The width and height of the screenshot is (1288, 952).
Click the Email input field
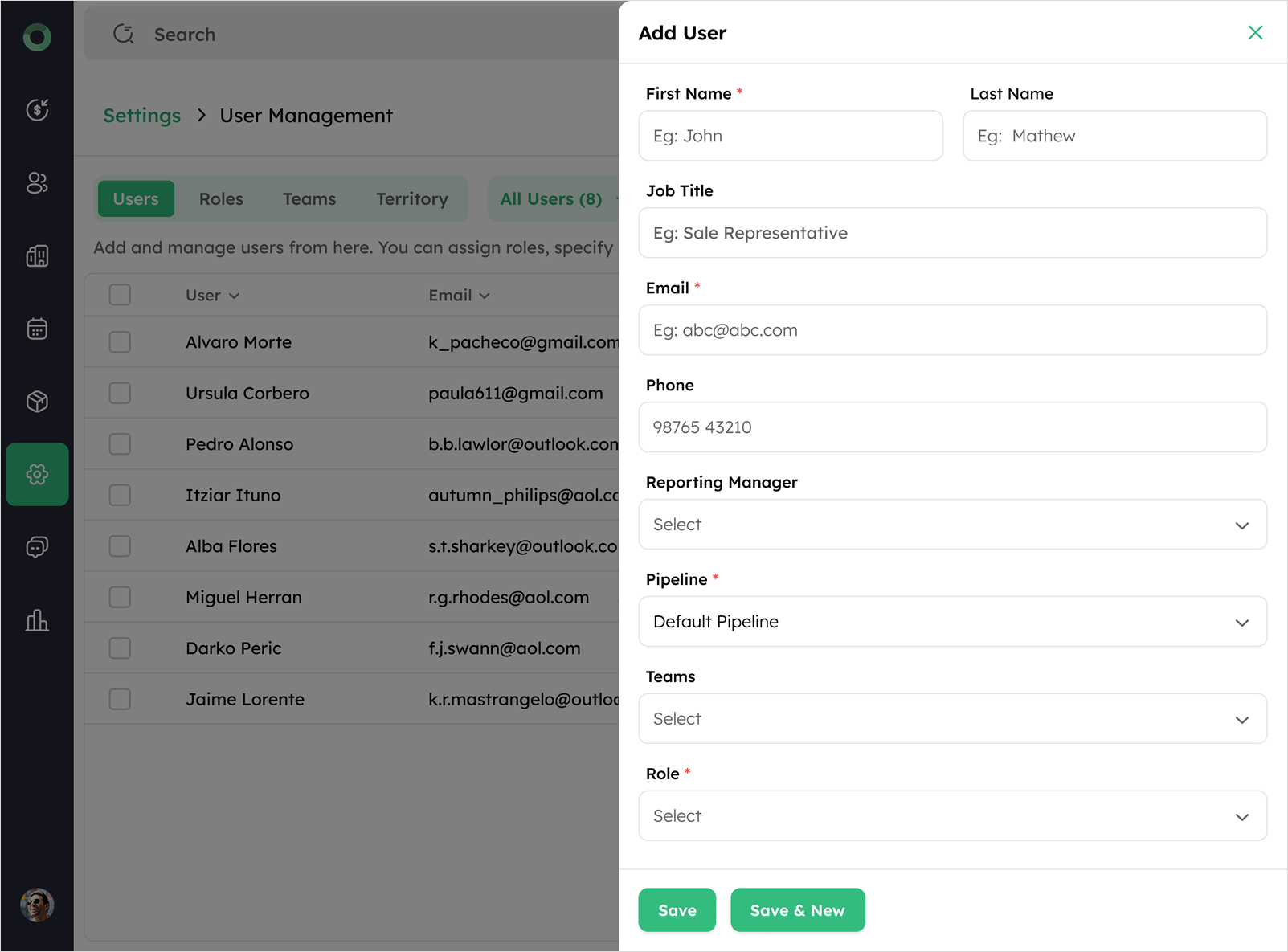click(952, 330)
